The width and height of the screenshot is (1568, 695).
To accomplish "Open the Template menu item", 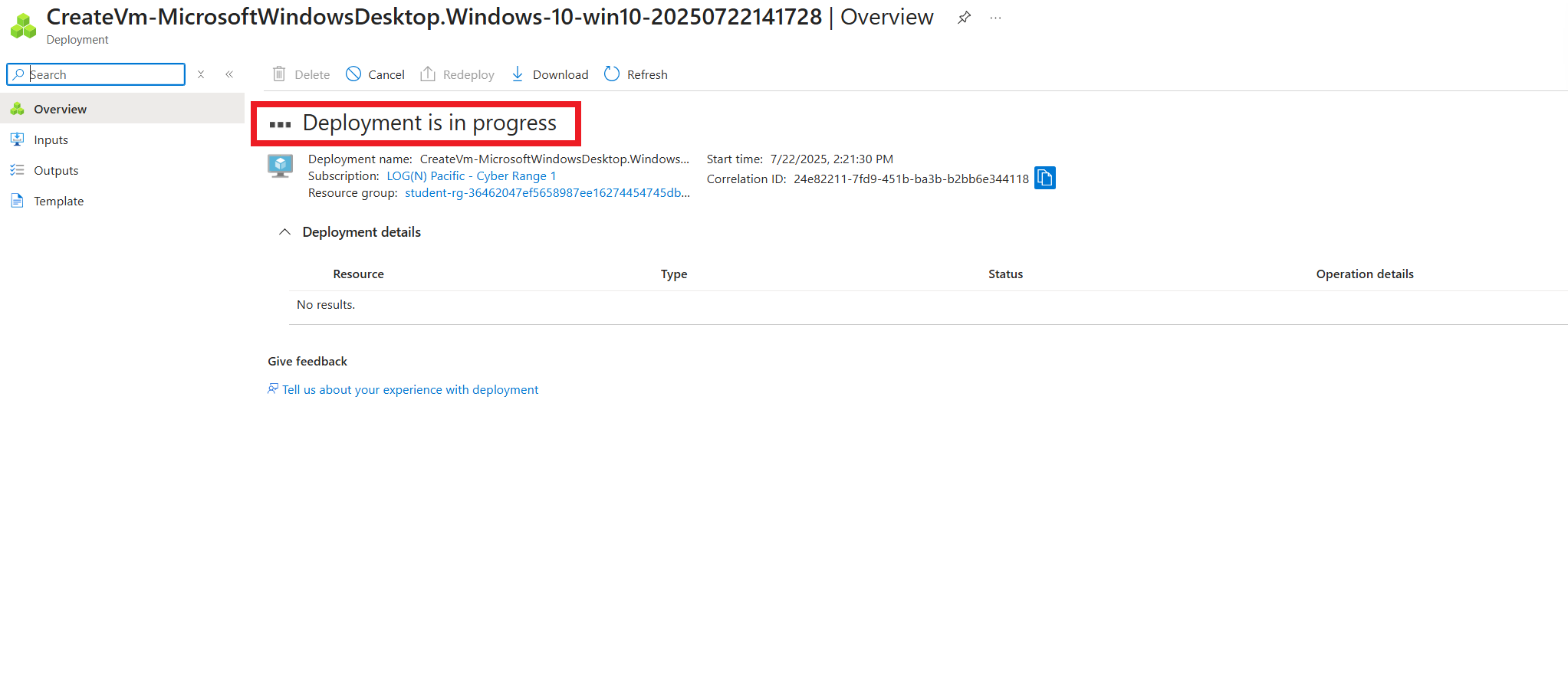I will [x=123, y=201].
